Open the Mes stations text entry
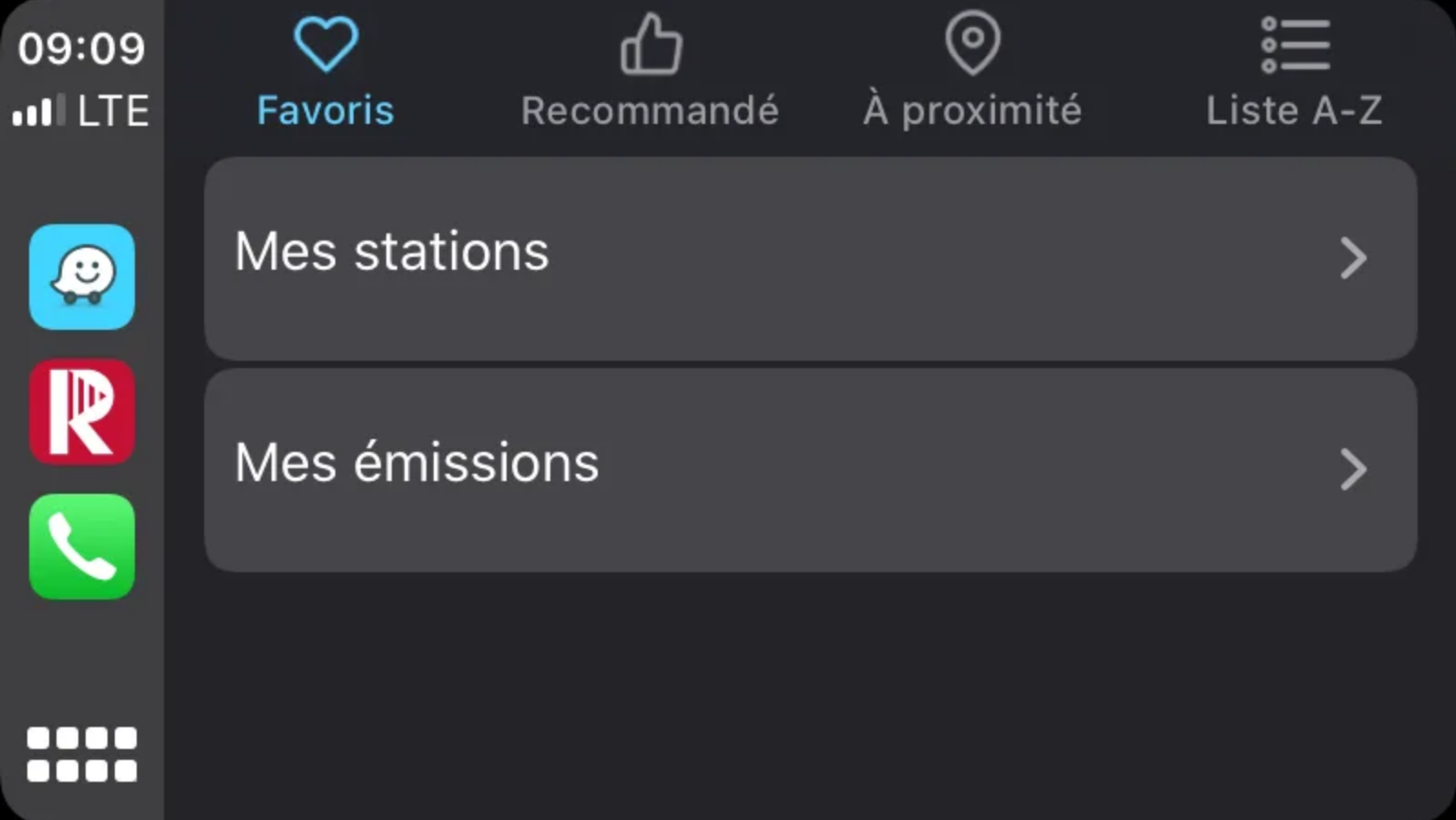The width and height of the screenshot is (1456, 820). coord(392,251)
